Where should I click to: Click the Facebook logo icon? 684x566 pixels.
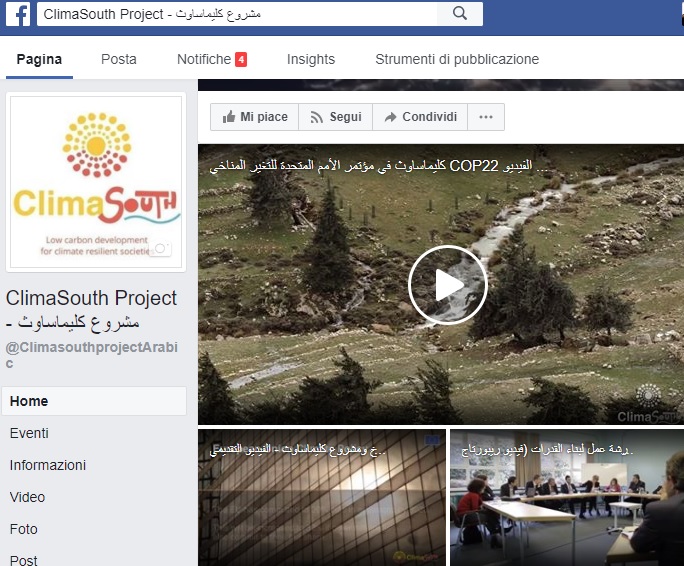point(18,14)
